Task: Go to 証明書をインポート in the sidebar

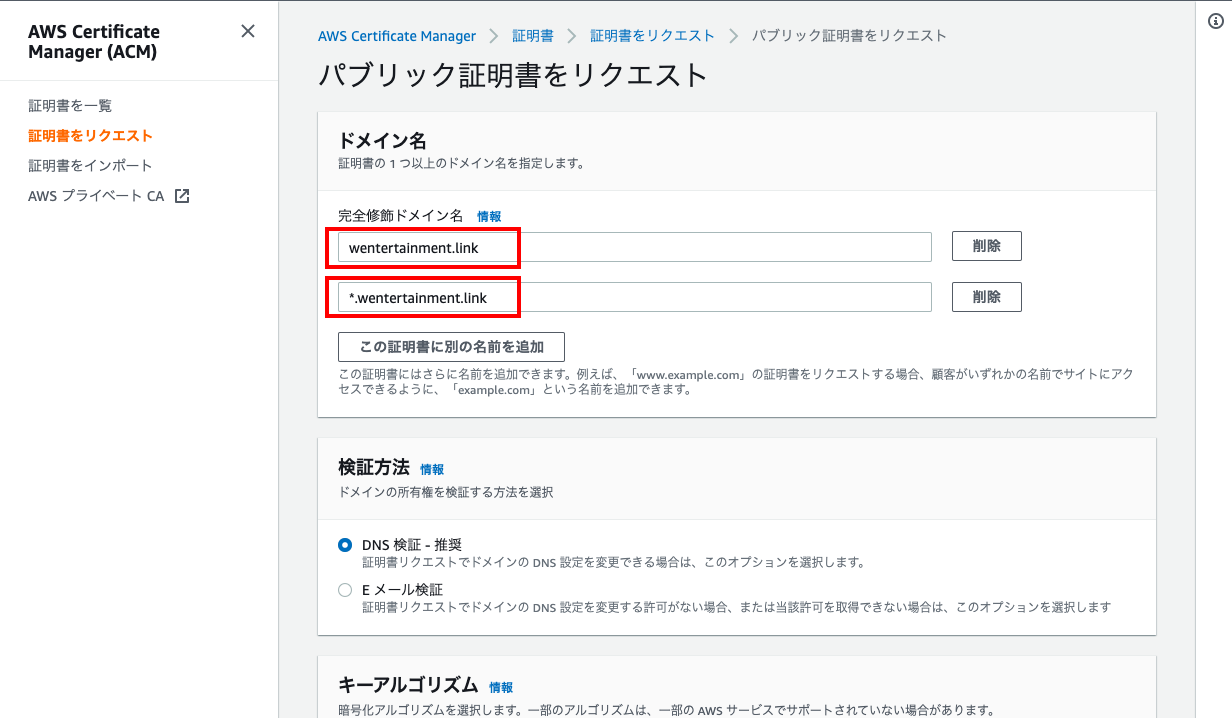Action: coord(90,165)
